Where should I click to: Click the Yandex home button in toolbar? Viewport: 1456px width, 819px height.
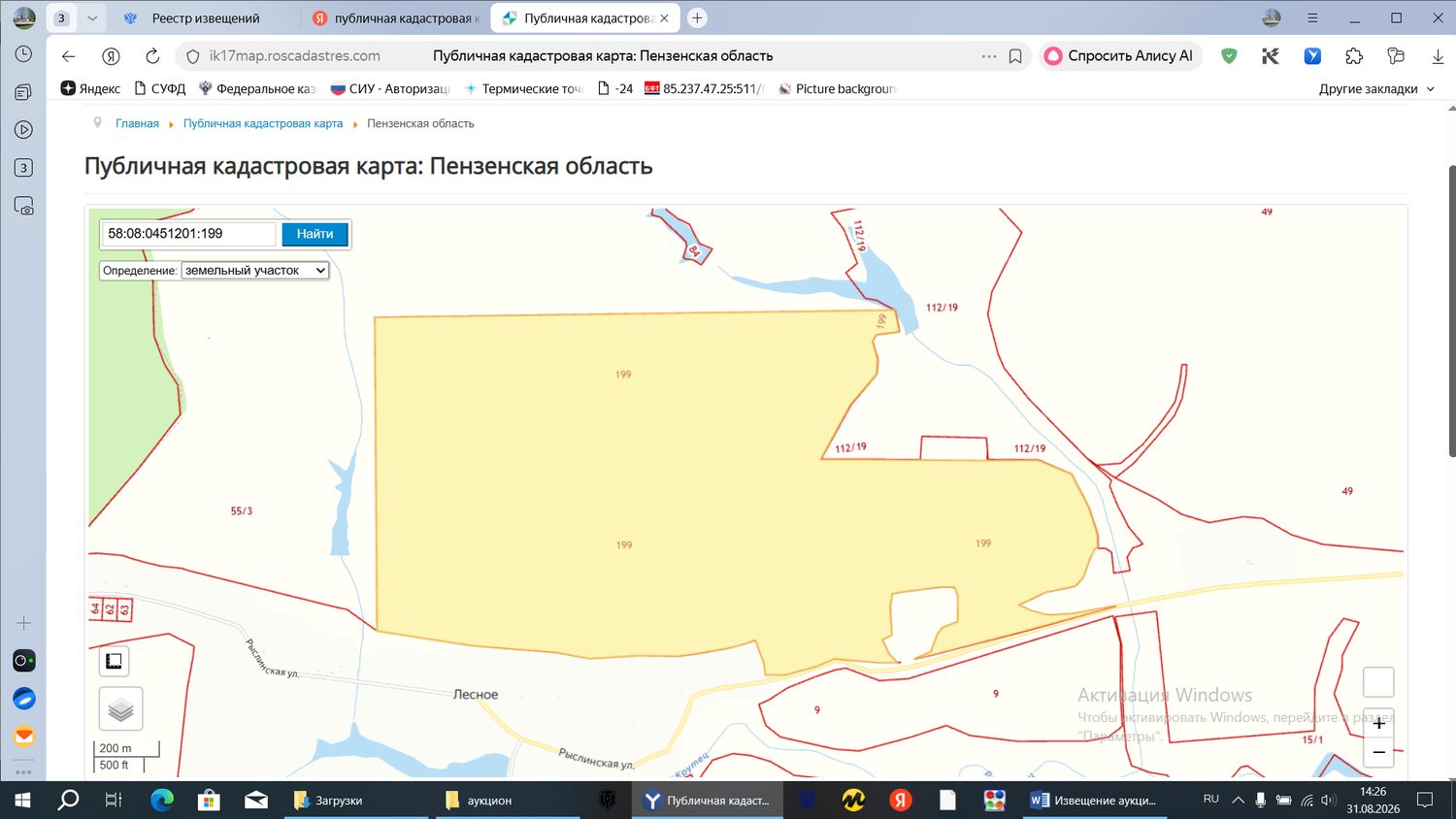tap(111, 56)
